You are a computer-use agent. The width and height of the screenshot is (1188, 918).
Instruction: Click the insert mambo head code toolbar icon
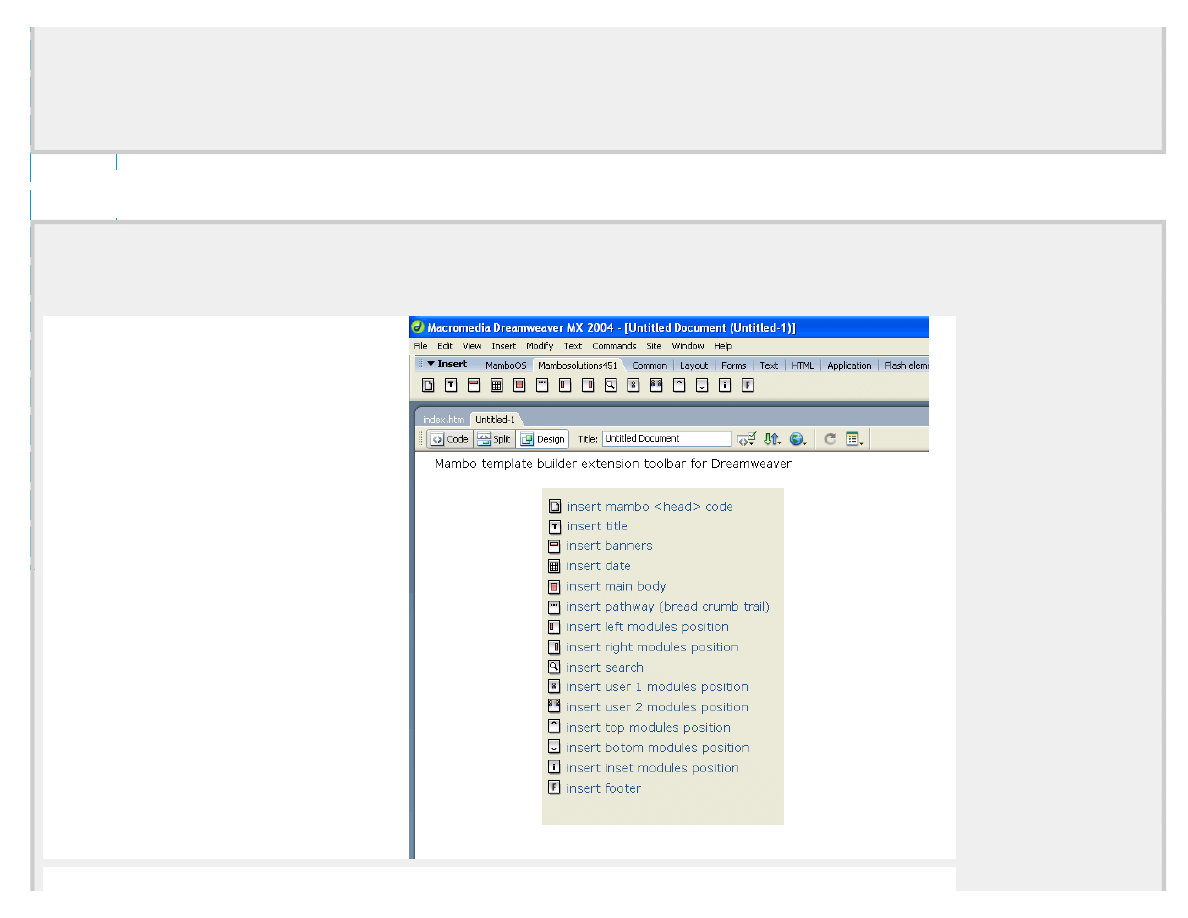[428, 385]
